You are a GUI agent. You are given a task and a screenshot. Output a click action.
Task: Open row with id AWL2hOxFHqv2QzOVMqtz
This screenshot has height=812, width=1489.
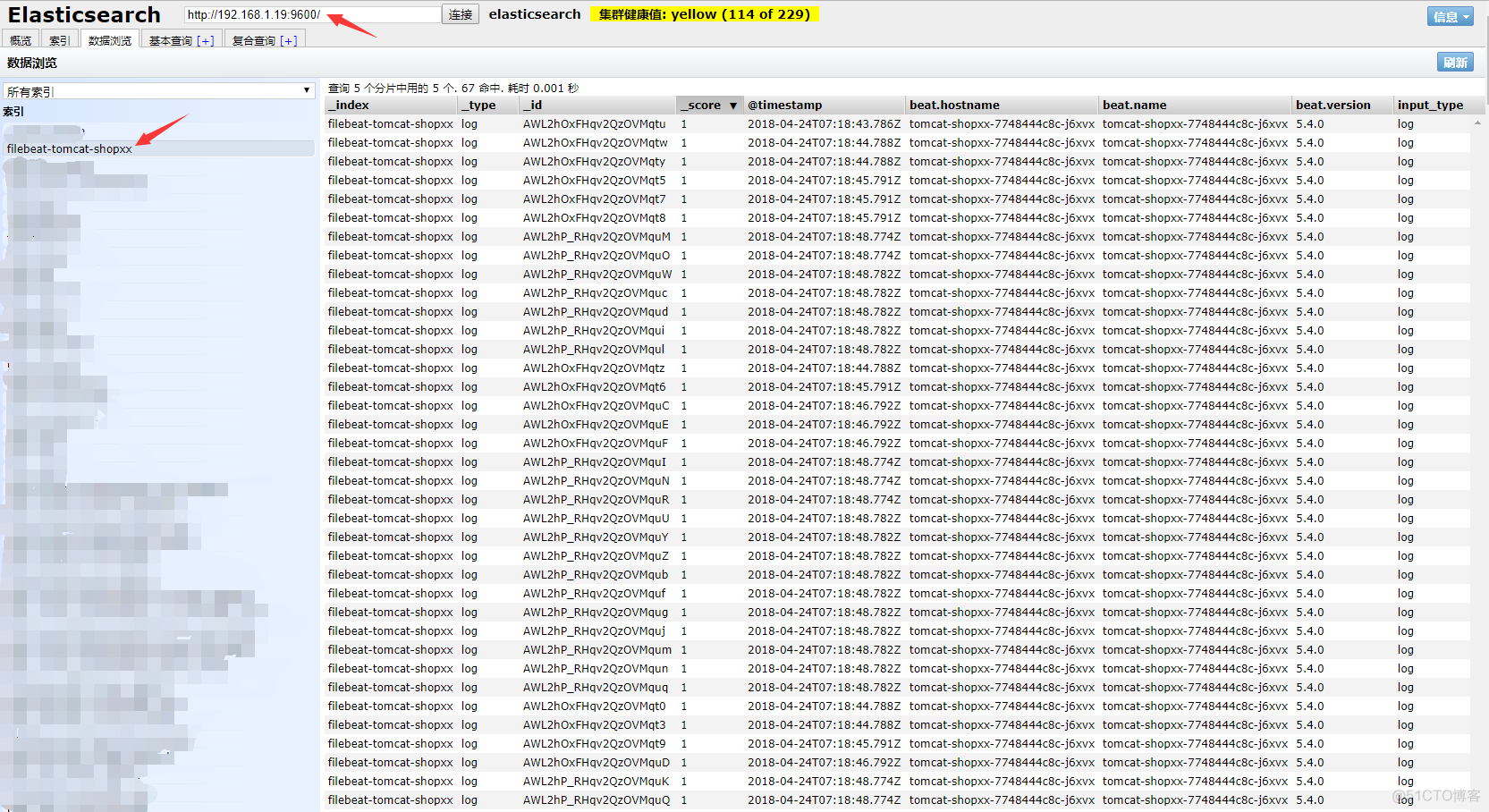(x=898, y=368)
